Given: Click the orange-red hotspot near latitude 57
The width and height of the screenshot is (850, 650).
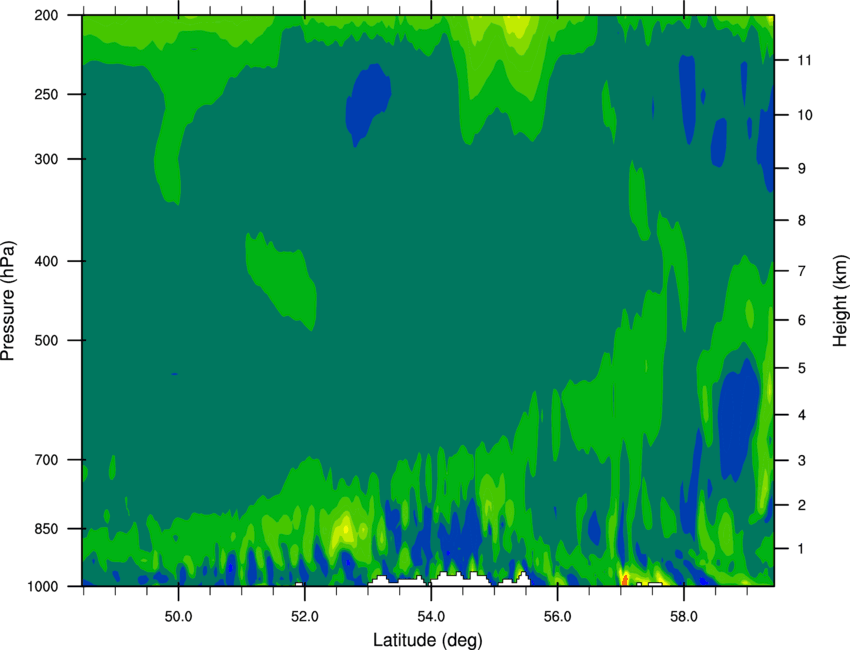Looking at the screenshot, I should point(624,580).
